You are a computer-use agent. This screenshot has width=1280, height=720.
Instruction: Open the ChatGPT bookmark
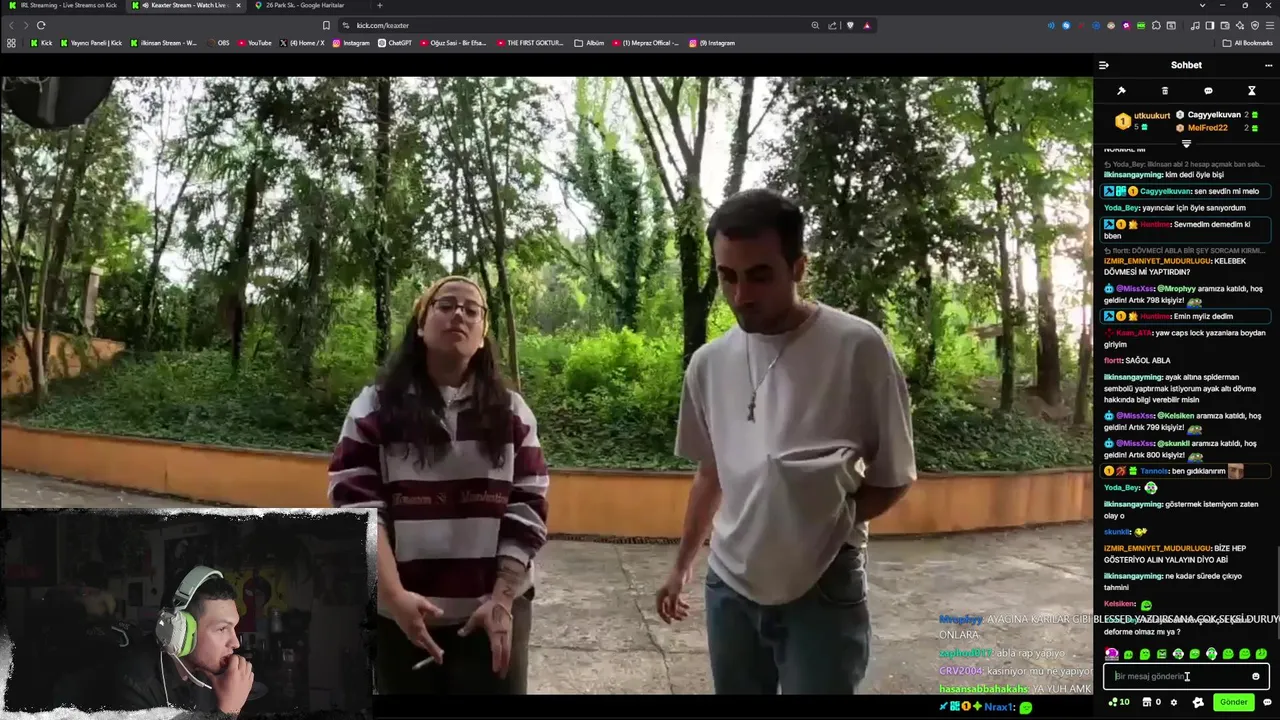[x=394, y=43]
